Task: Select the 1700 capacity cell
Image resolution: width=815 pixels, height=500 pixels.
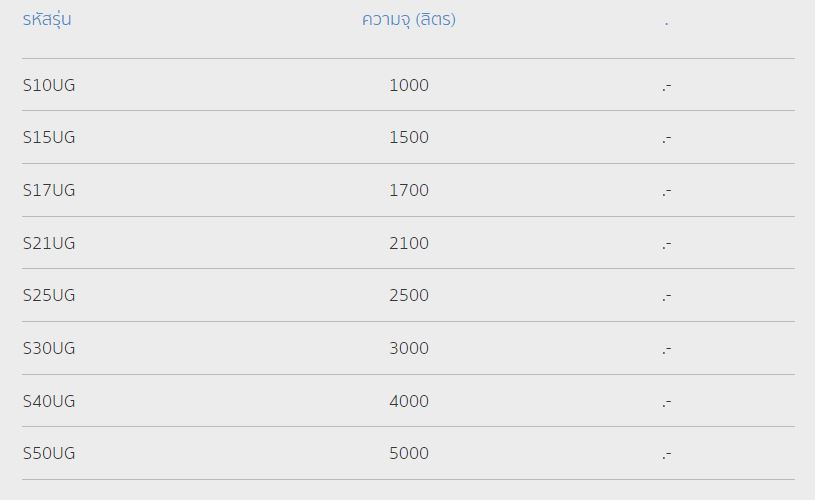Action: pos(409,191)
